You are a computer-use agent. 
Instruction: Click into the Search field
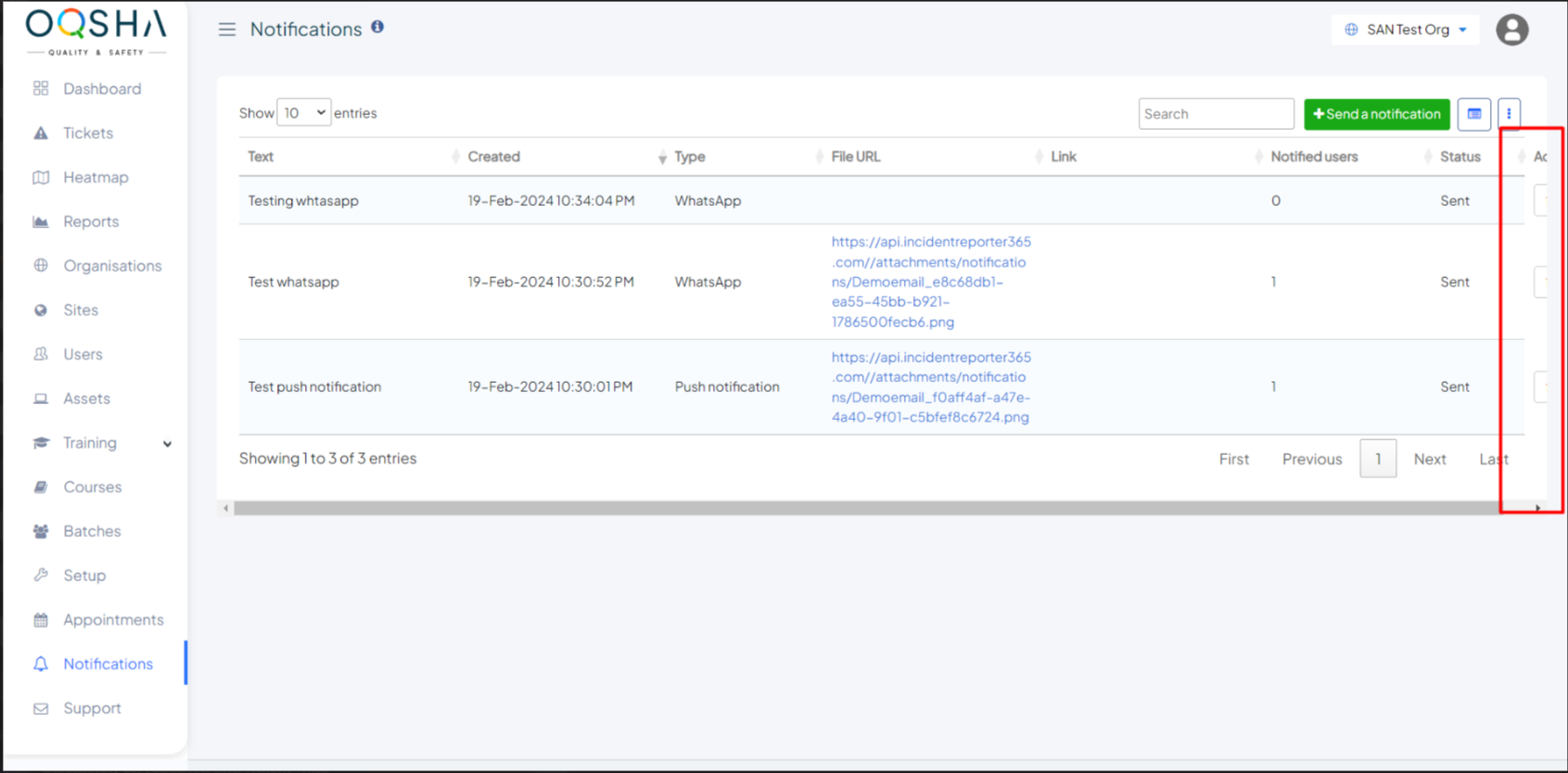pos(1215,114)
